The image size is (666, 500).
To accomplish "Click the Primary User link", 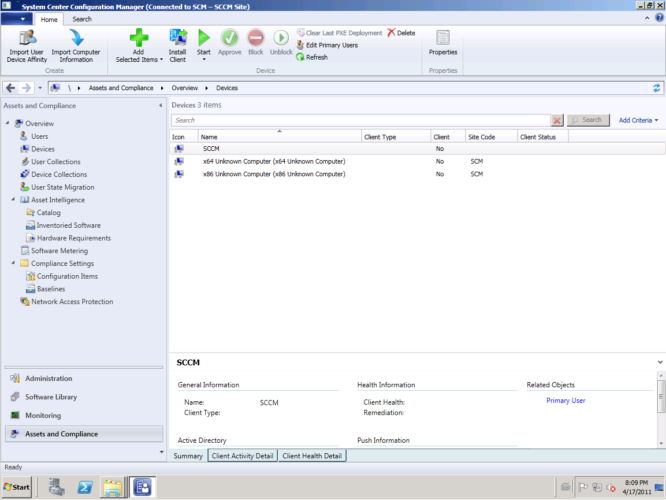I will click(x=565, y=401).
